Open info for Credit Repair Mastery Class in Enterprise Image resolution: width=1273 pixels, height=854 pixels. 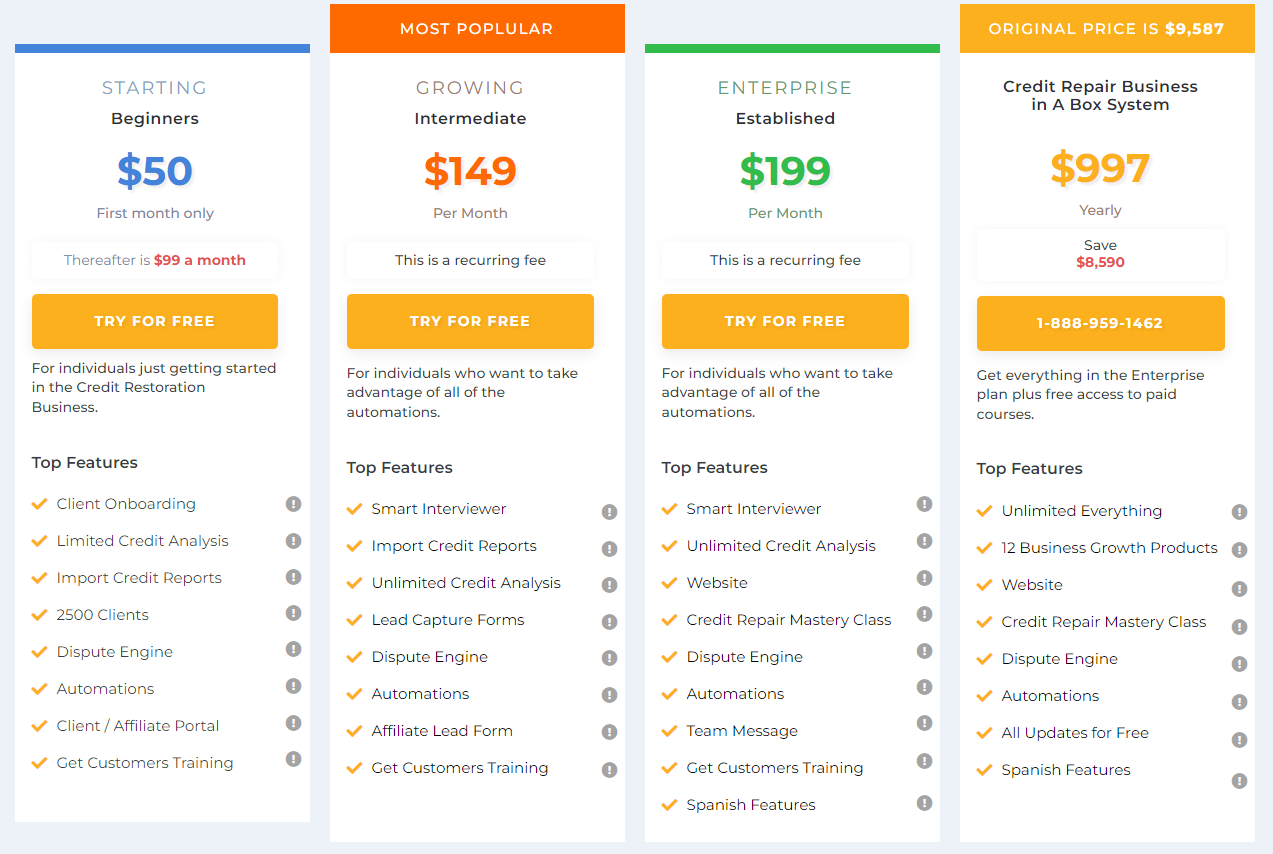pyautogui.click(x=924, y=614)
